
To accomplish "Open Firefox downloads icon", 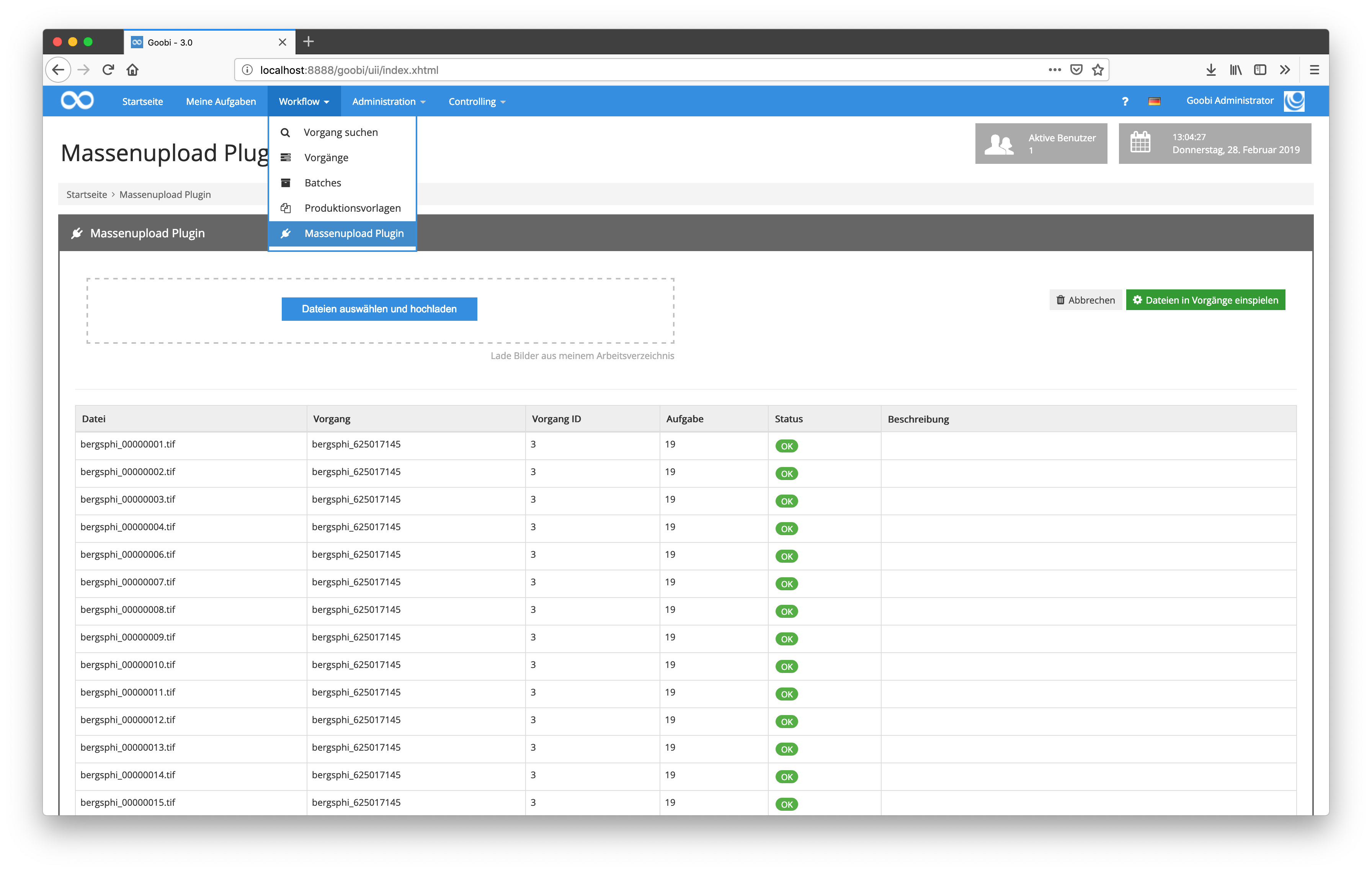I will [1211, 70].
